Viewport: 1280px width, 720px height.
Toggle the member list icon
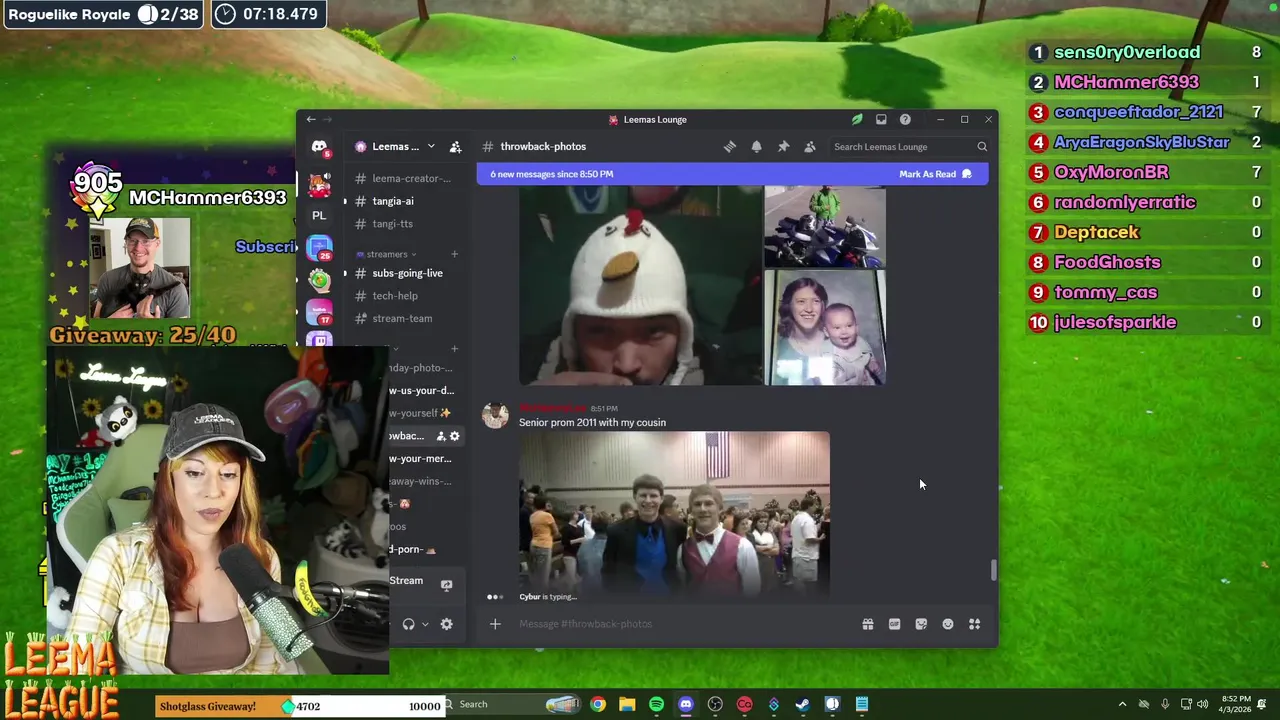coord(810,147)
